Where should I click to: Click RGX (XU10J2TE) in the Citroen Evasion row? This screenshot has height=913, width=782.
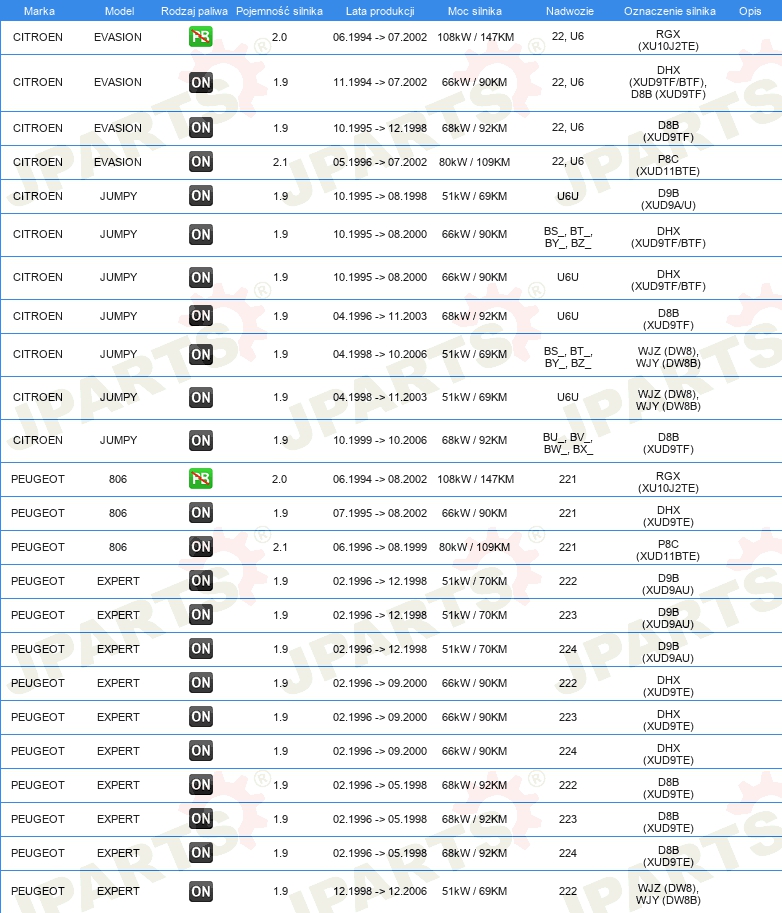point(668,40)
